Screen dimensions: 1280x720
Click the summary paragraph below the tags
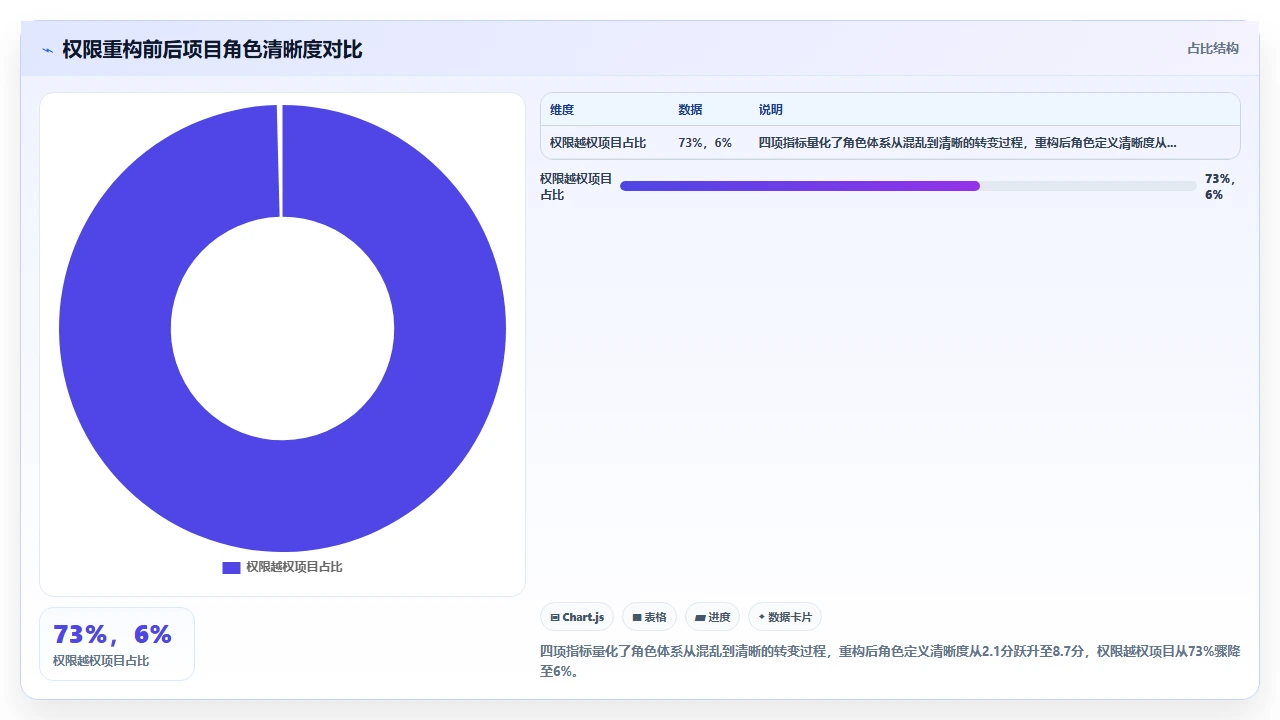pos(890,661)
